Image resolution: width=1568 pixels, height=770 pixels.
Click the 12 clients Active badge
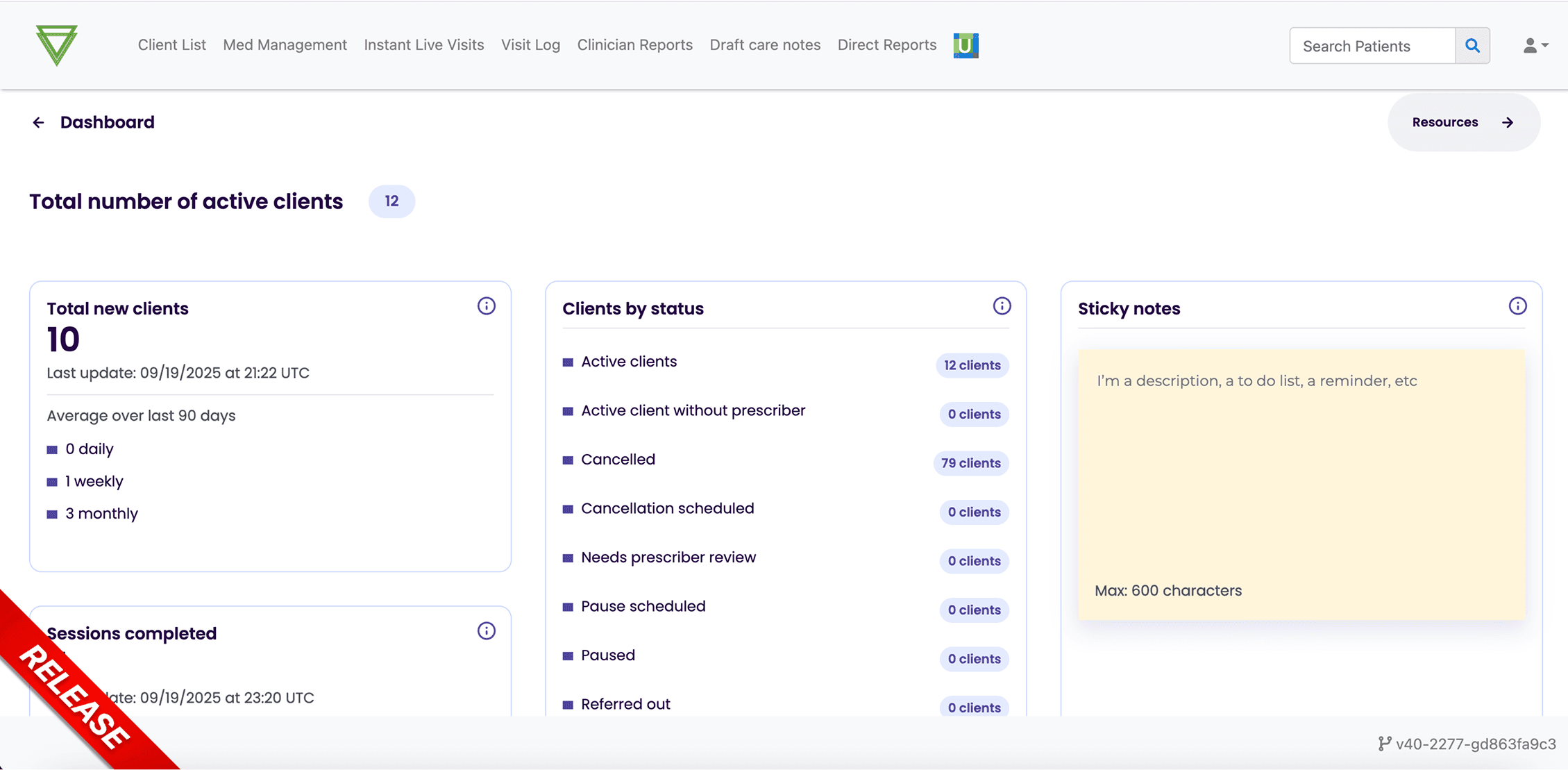972,365
